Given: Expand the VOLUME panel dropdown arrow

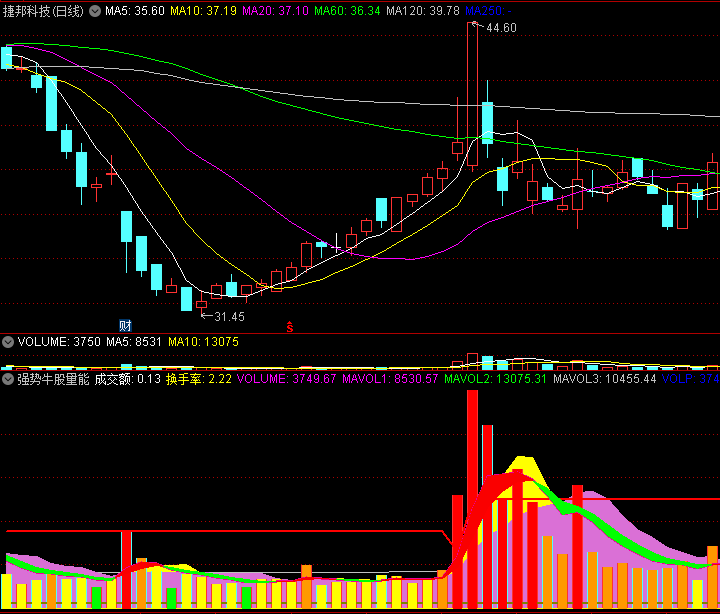Looking at the screenshot, I should tap(8, 342).
